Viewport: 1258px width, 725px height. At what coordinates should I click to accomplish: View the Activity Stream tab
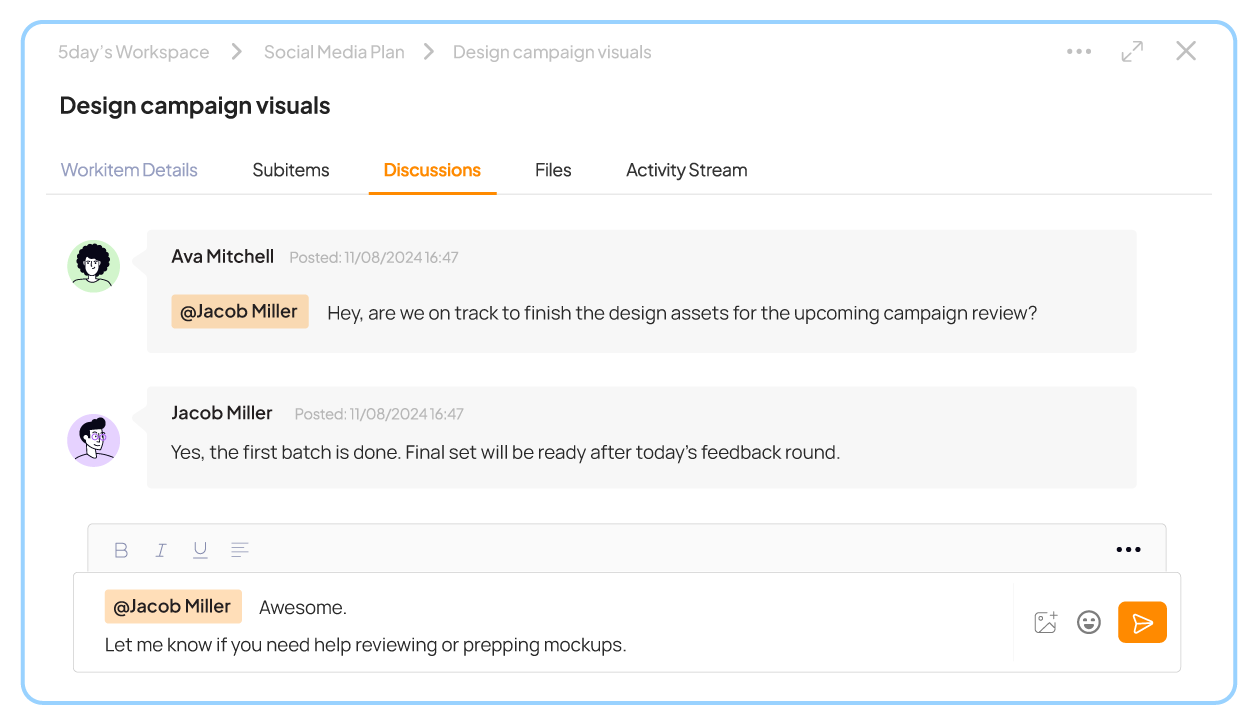tap(687, 170)
